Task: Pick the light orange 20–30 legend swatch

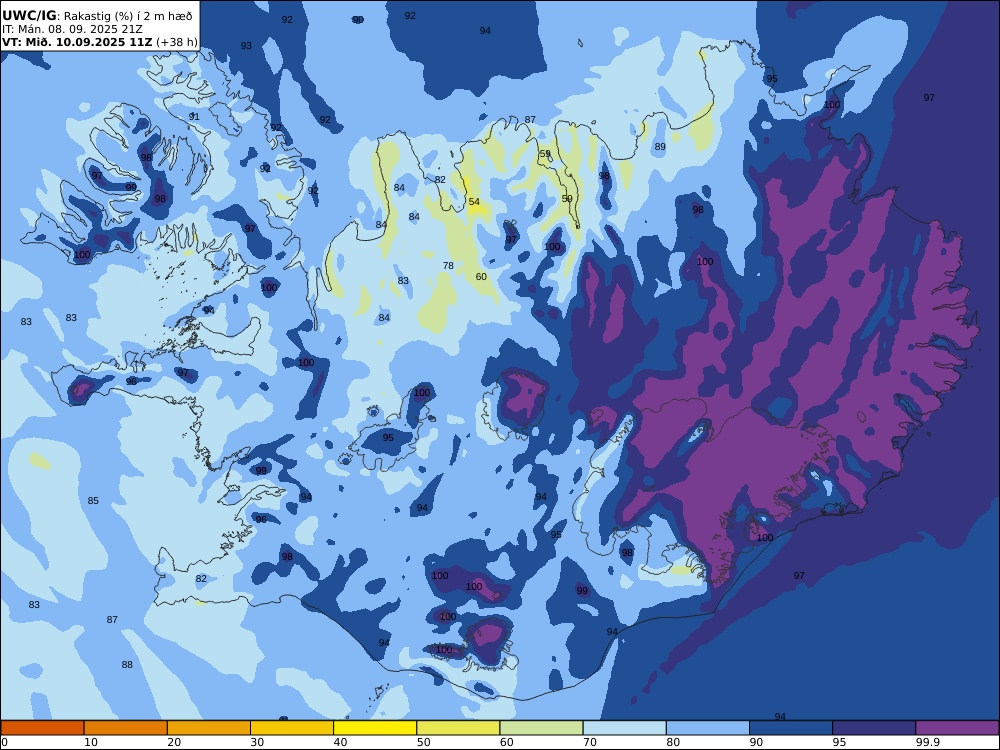Action: coord(209,728)
